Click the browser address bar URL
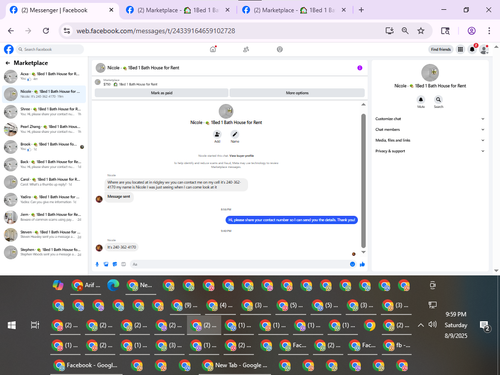 (x=156, y=31)
